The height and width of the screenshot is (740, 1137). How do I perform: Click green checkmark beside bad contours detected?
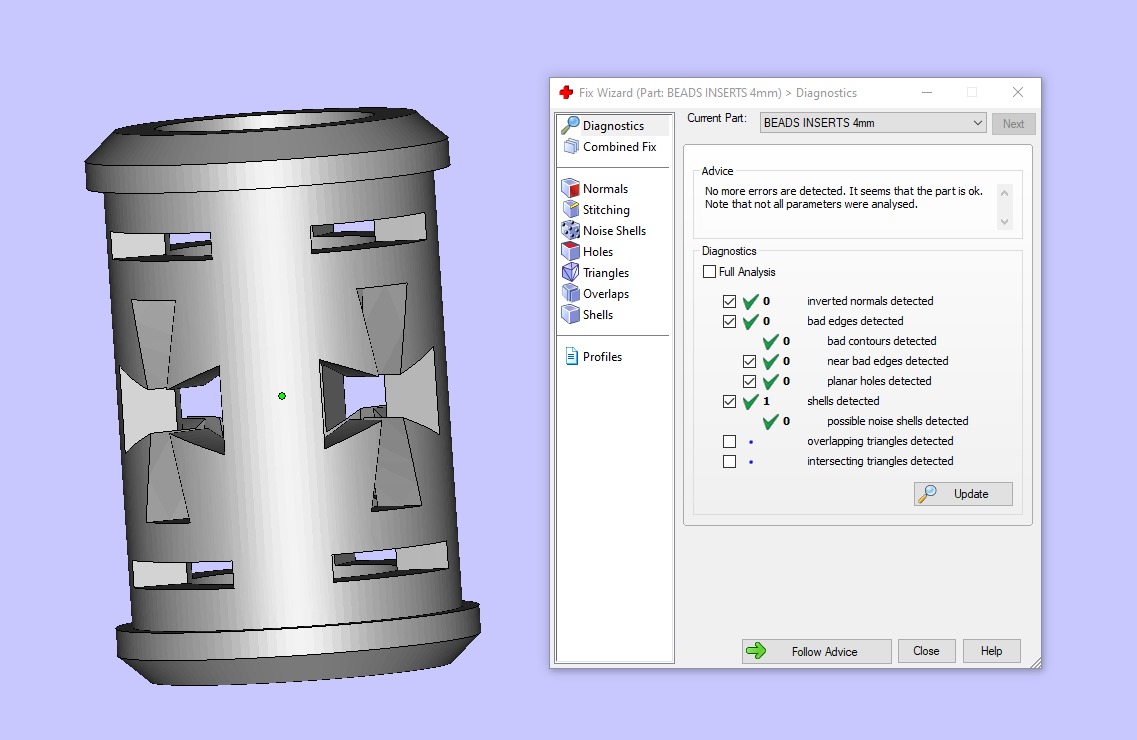tap(771, 341)
